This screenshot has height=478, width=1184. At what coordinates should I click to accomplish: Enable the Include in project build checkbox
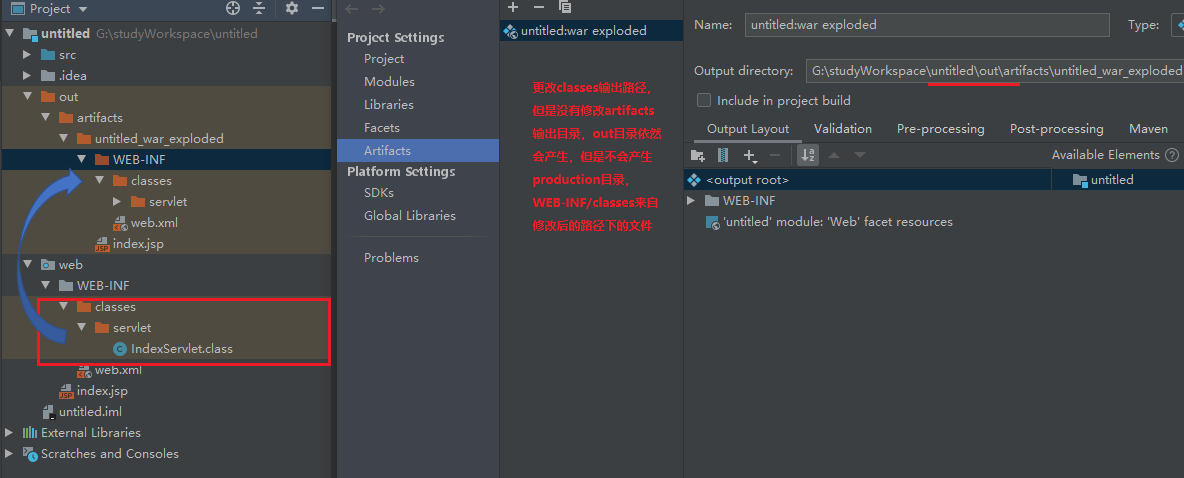click(x=704, y=100)
